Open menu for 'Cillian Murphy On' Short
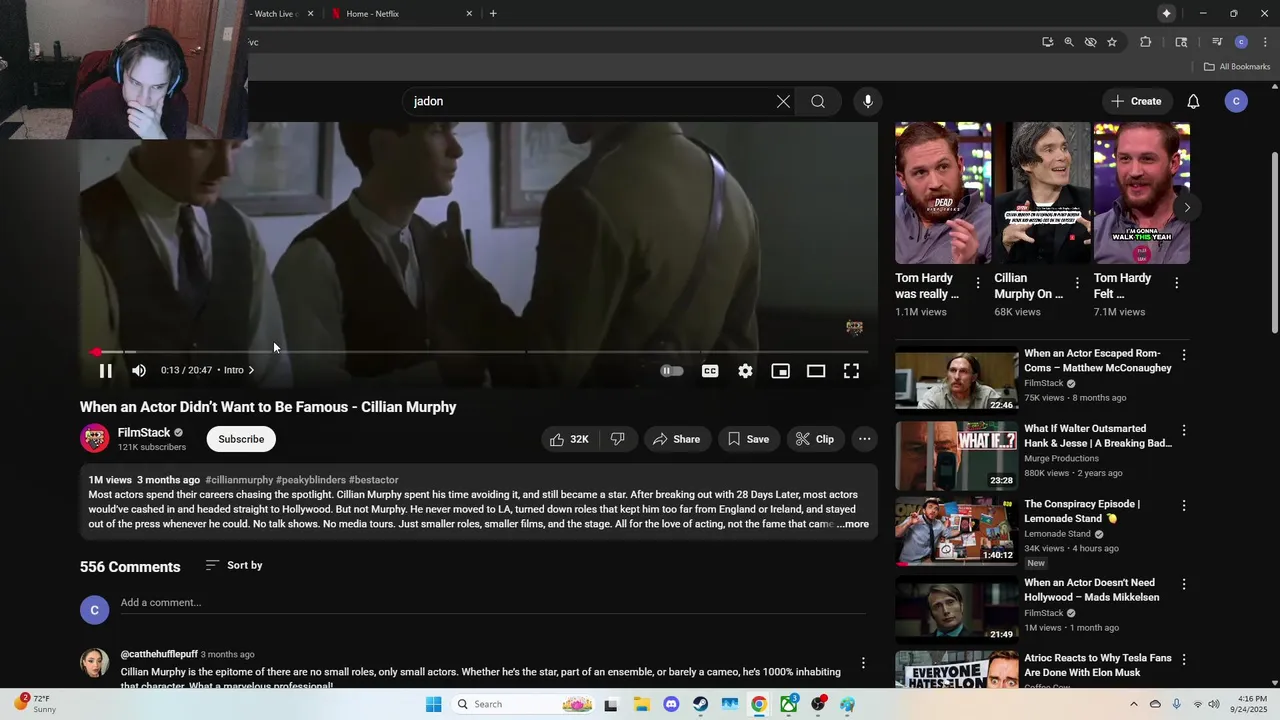This screenshot has width=1280, height=720. click(1077, 283)
